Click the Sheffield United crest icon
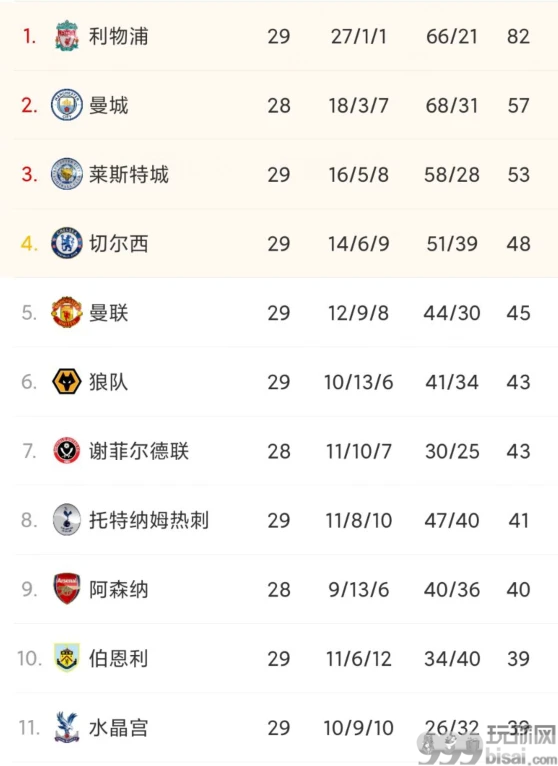 (67, 450)
